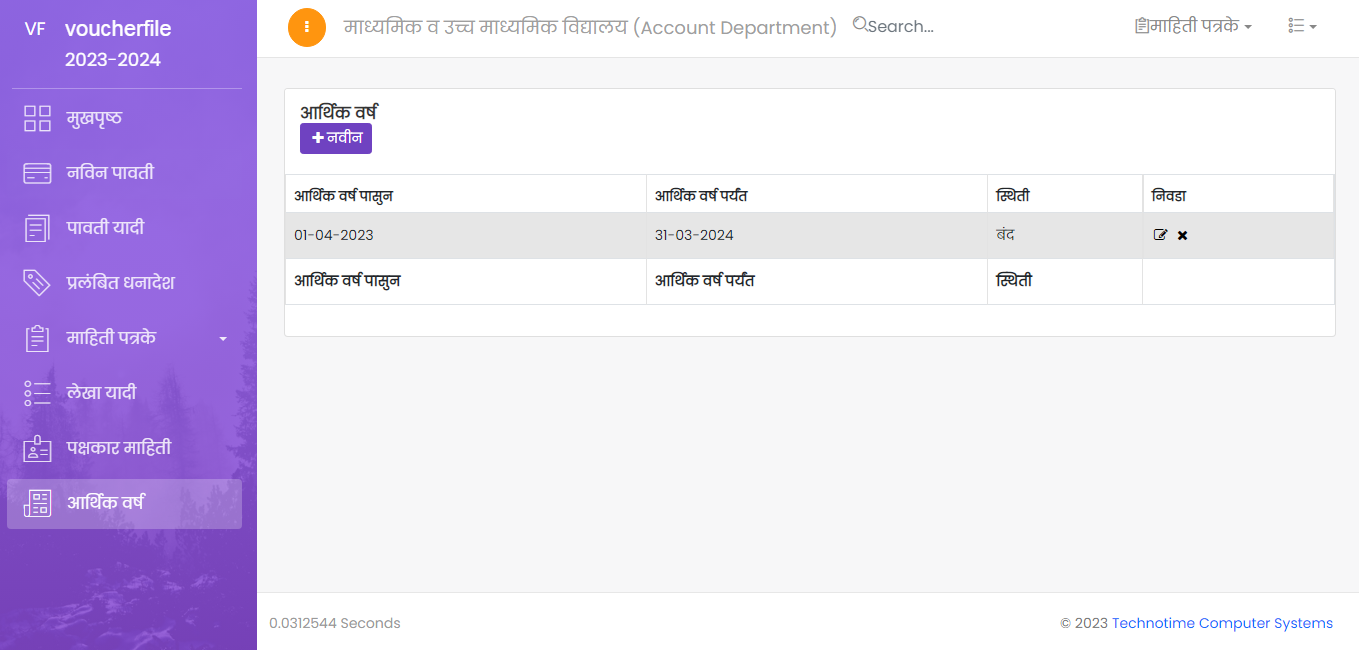
Task: Click the बंद status link in the row
Action: [x=1005, y=235]
